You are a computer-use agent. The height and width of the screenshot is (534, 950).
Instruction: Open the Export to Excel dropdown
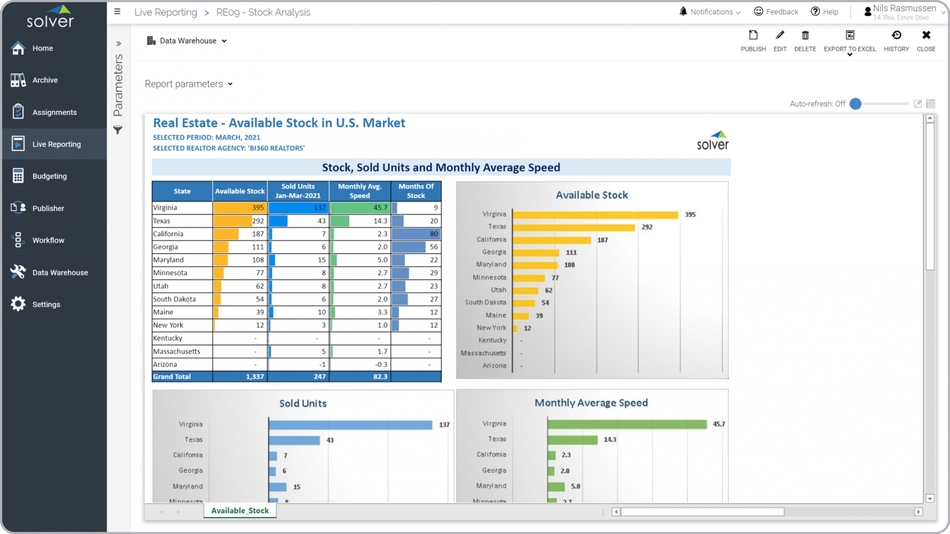(849, 42)
